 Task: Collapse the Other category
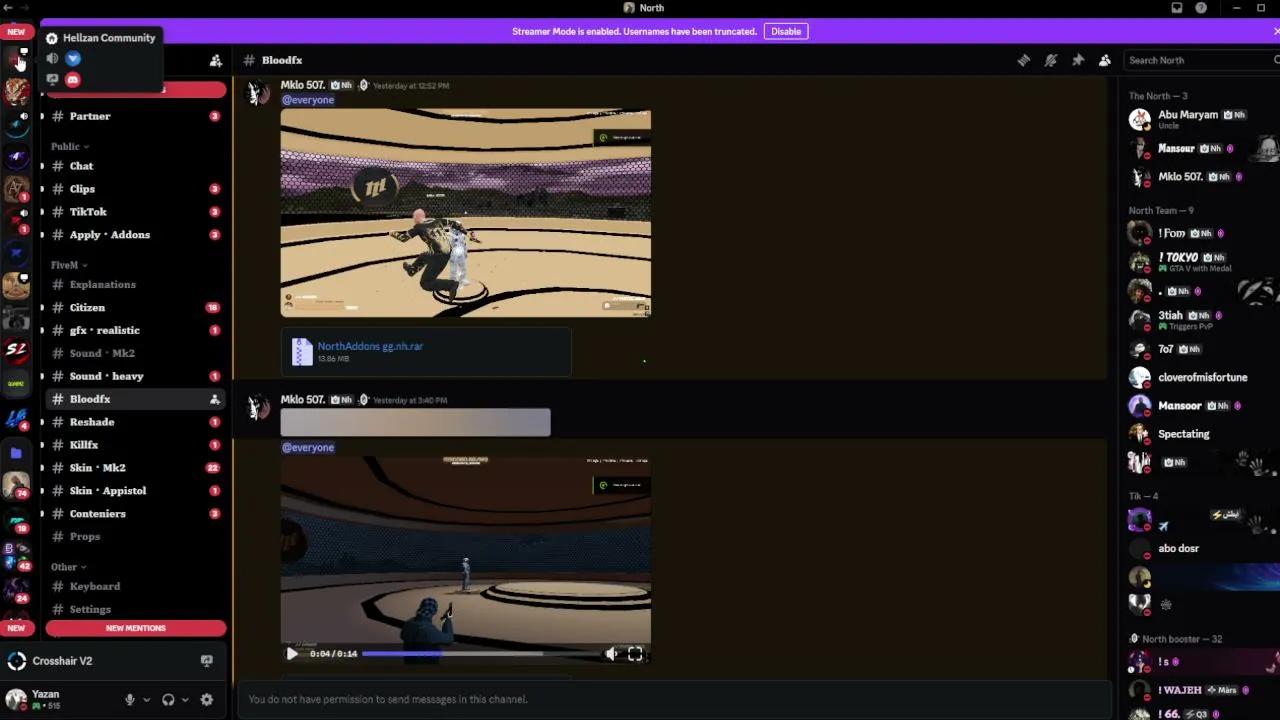[69, 567]
